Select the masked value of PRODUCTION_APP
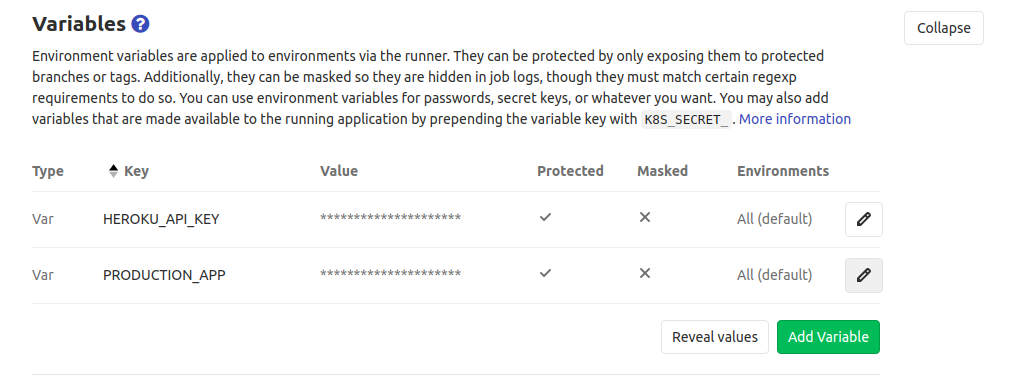Screen dimensions: 1023x378 (x=390, y=273)
